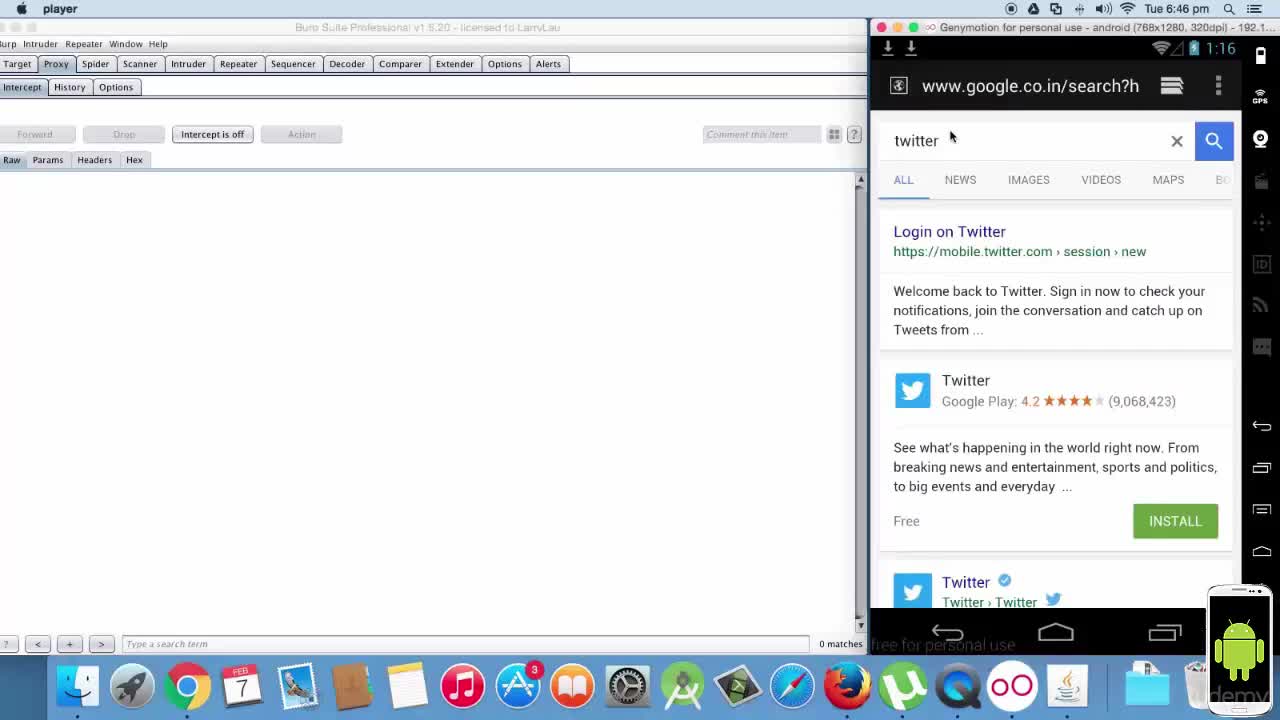Click the Drop request button
This screenshot has width=1280, height=720.
point(124,134)
